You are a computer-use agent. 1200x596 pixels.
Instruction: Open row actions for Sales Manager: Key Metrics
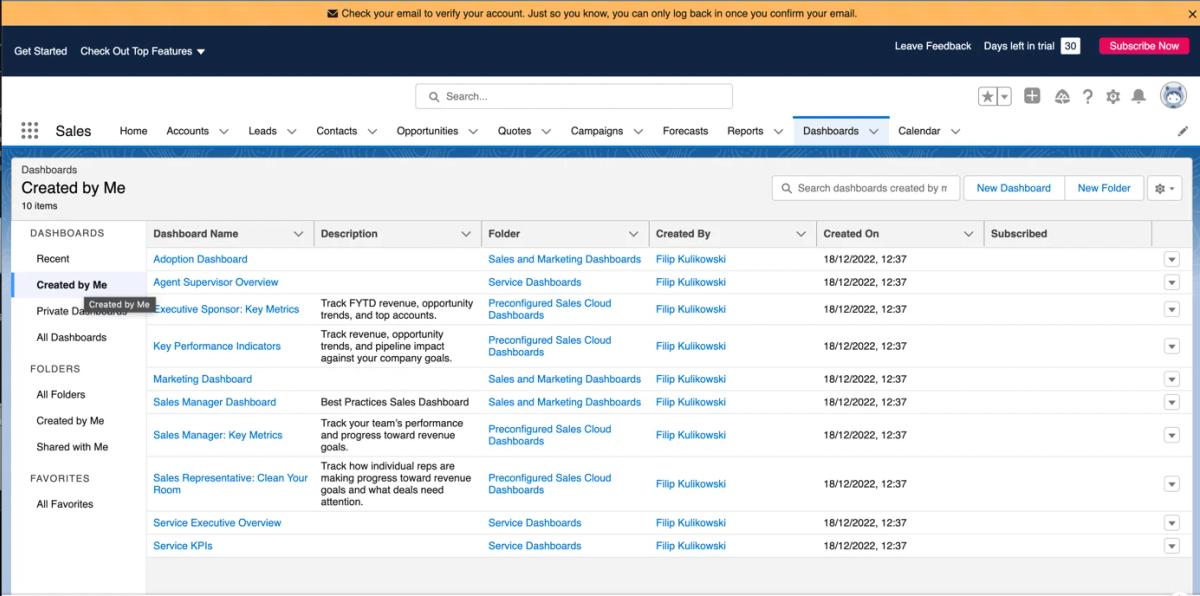(x=1172, y=436)
